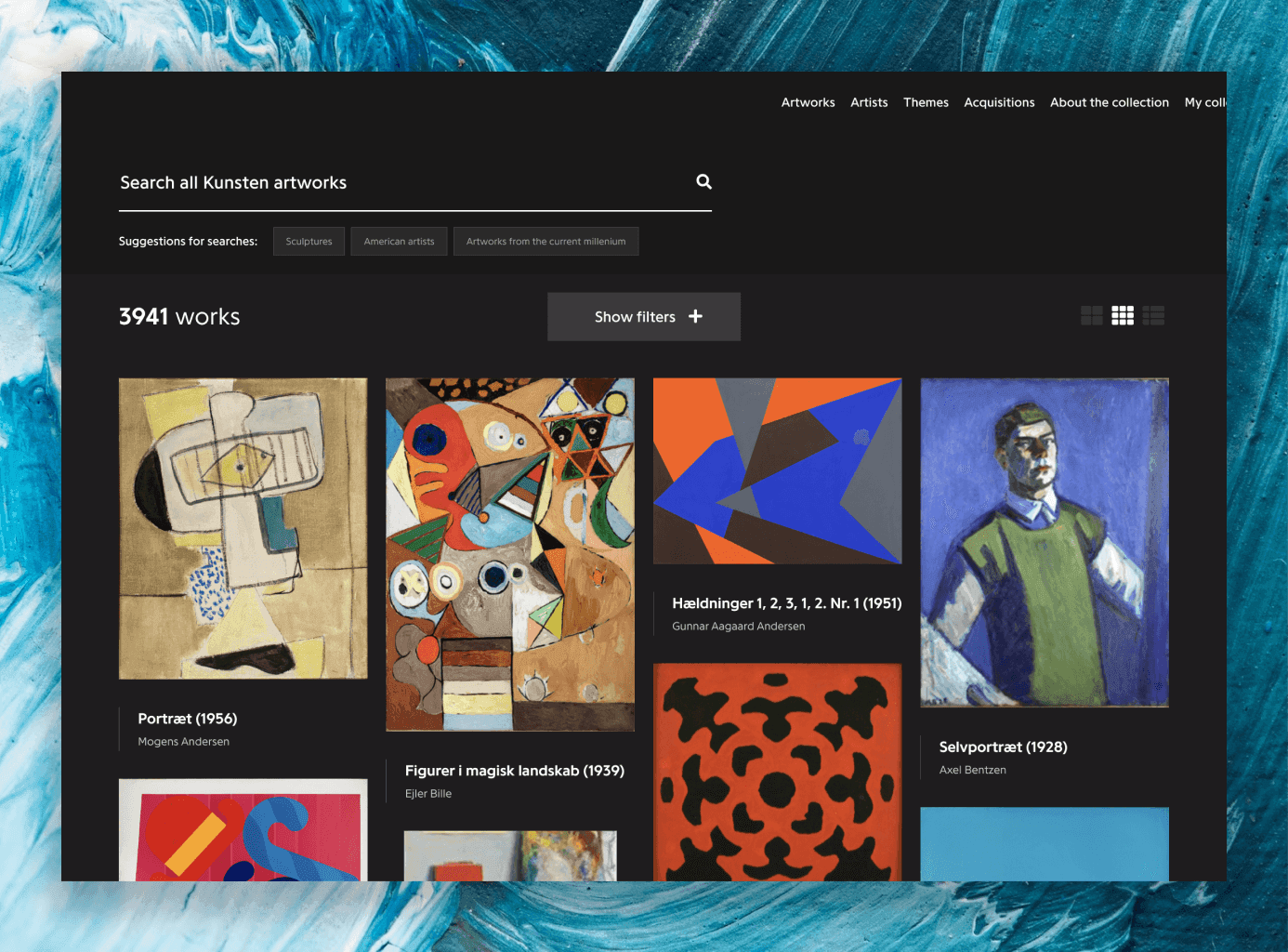Switch to list view layout
The width and height of the screenshot is (1288, 952).
tap(1153, 316)
